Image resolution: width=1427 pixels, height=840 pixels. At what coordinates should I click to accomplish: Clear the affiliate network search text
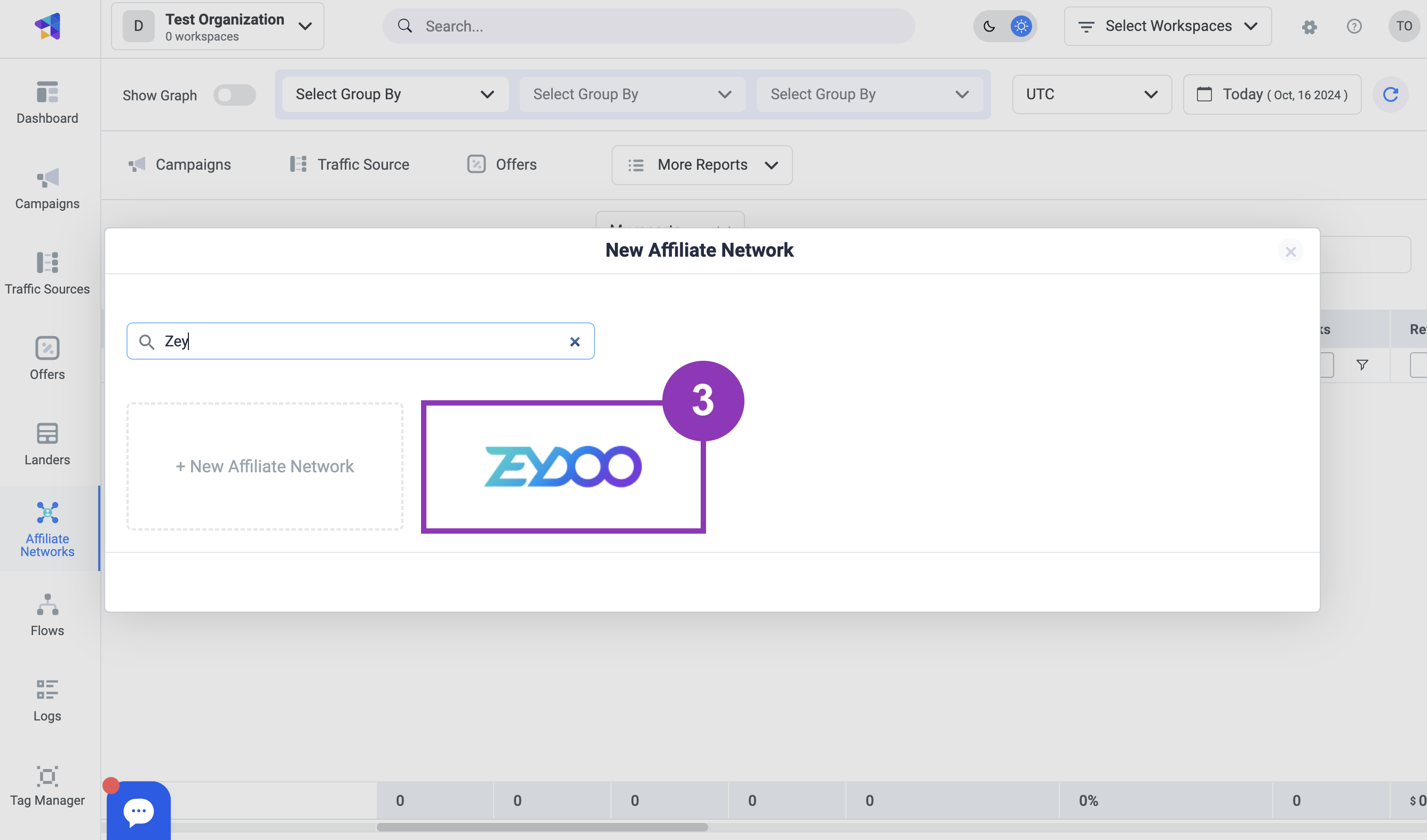pos(575,342)
